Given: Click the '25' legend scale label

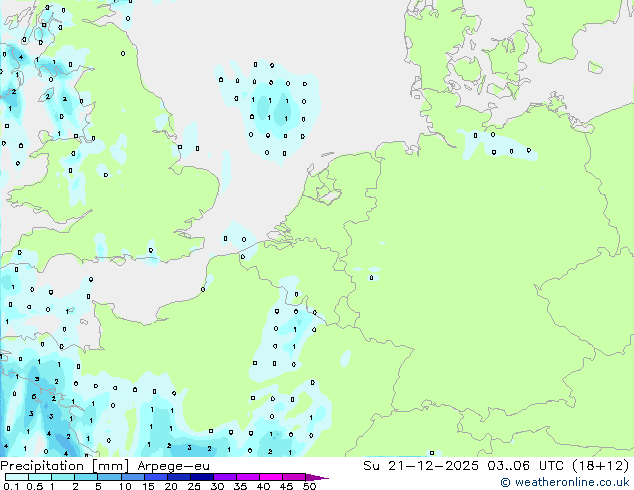Looking at the screenshot, I should 194,486.
